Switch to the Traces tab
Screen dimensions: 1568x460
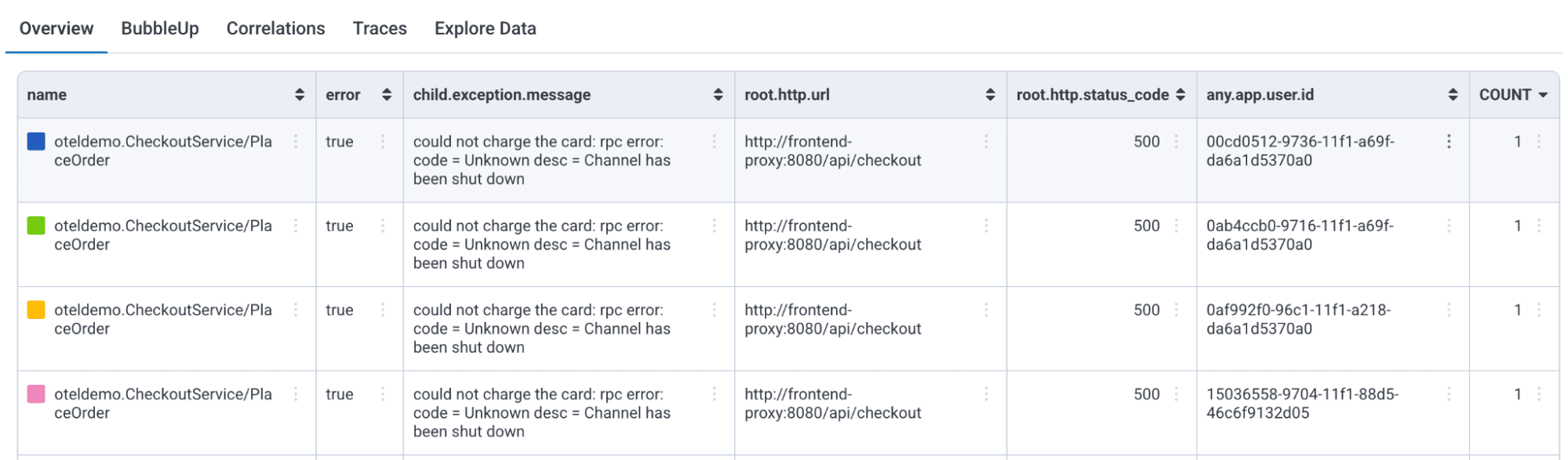tap(380, 28)
